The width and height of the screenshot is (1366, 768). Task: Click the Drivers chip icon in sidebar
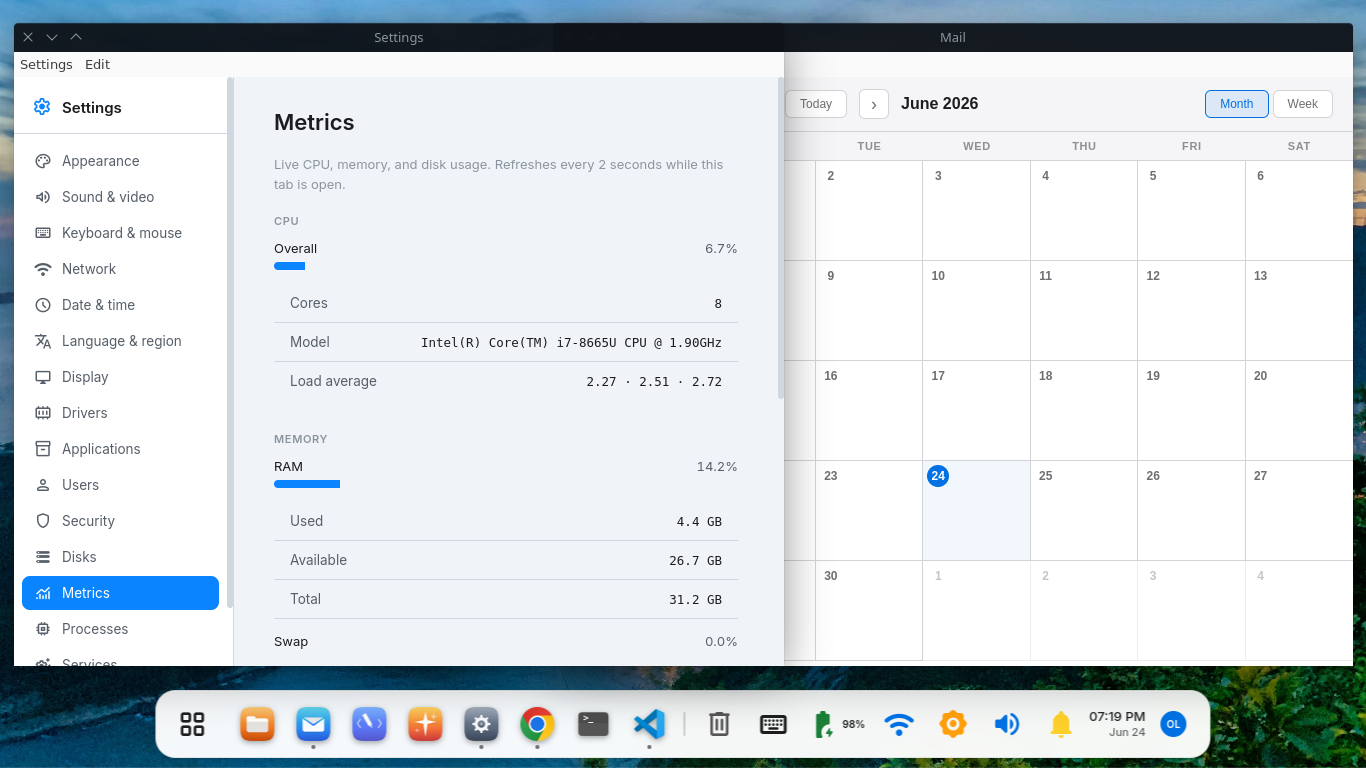click(43, 413)
